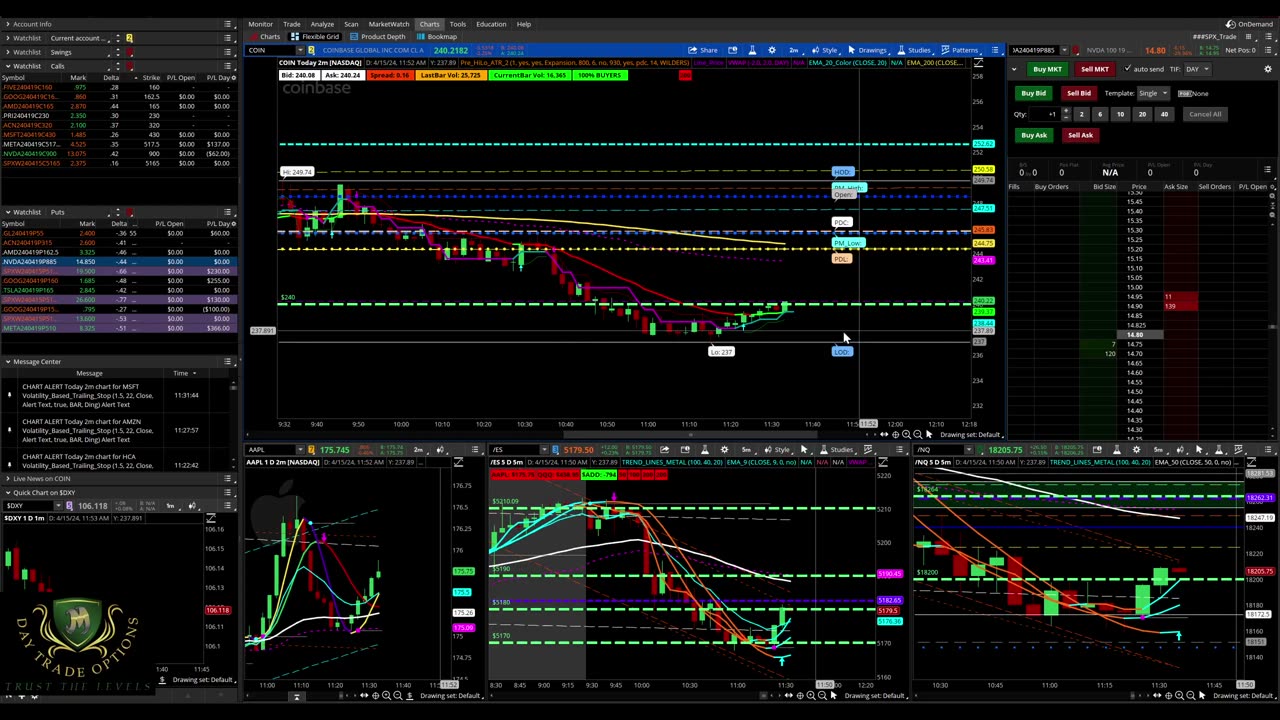Open the Template Single dropdown
The image size is (1280, 720).
pos(1154,93)
